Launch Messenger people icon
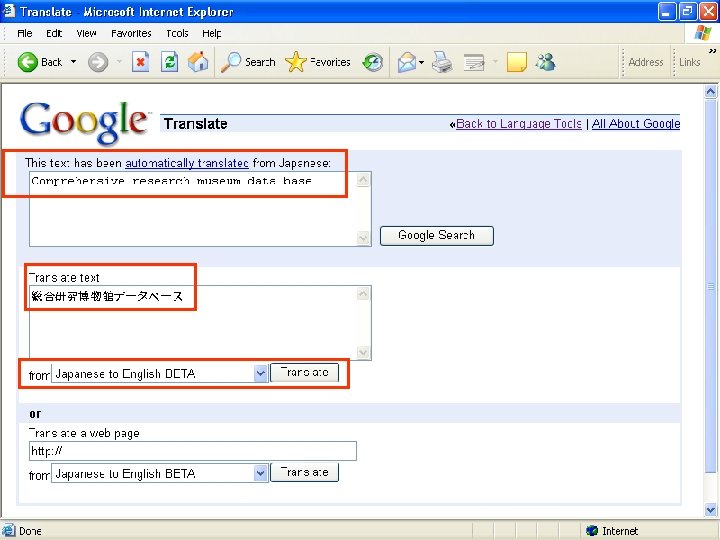 tap(546, 62)
